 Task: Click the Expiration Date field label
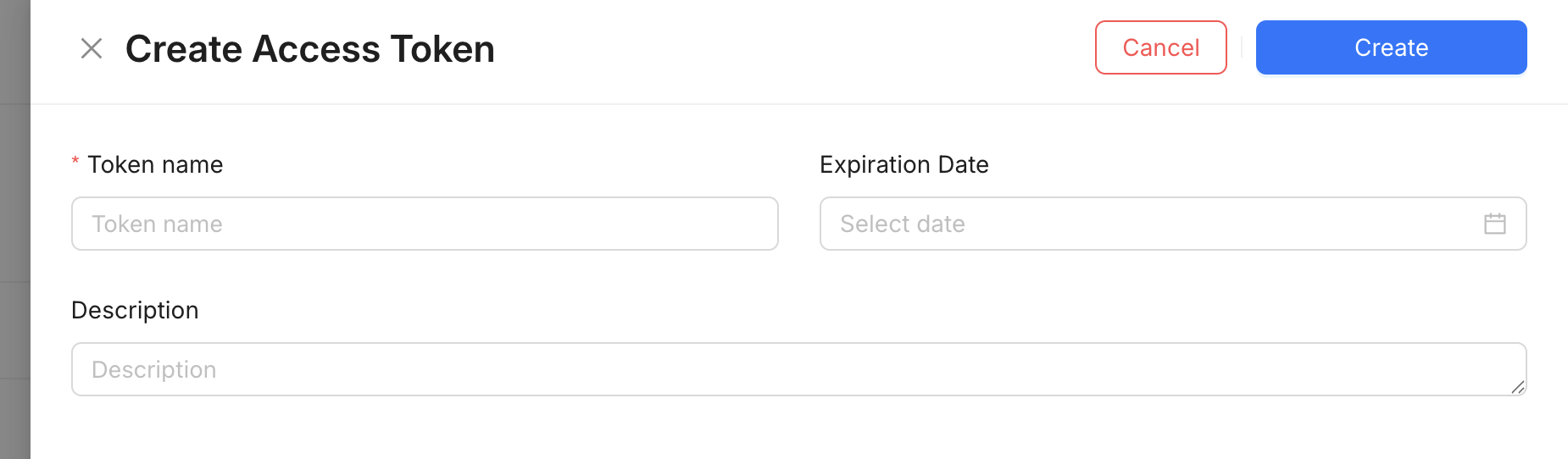[904, 164]
